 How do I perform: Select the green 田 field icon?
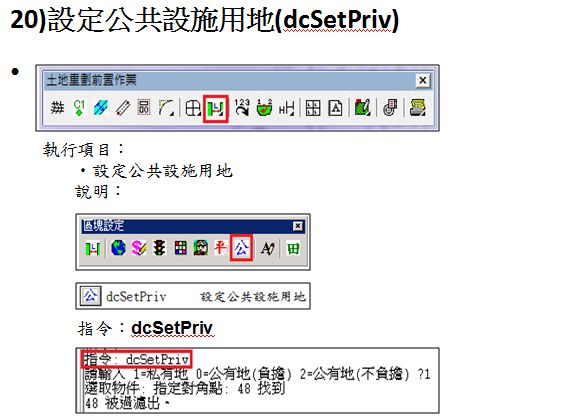point(293,248)
